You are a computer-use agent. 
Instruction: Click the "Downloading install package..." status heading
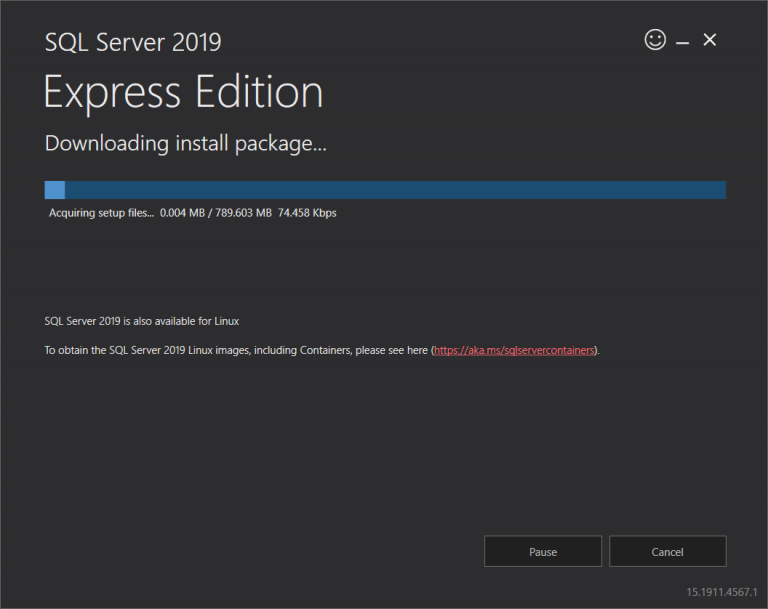186,143
